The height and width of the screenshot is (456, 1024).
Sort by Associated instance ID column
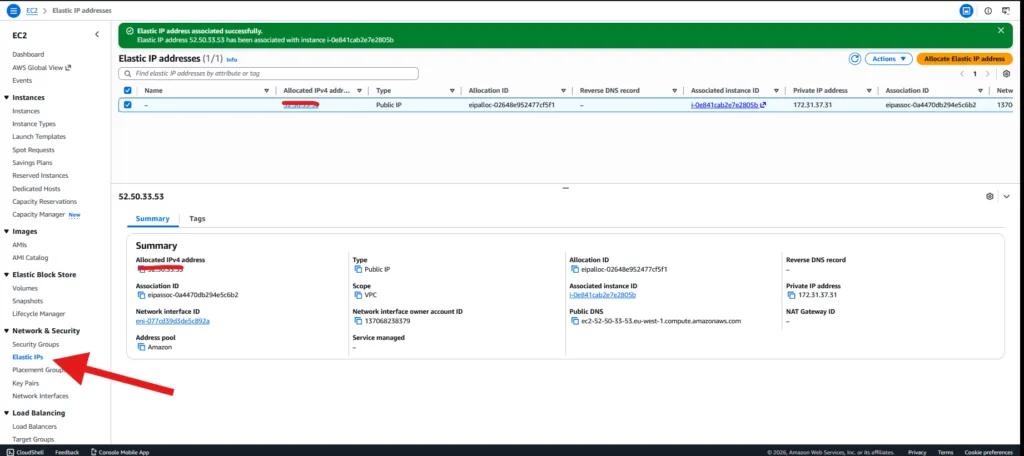[x=776, y=91]
